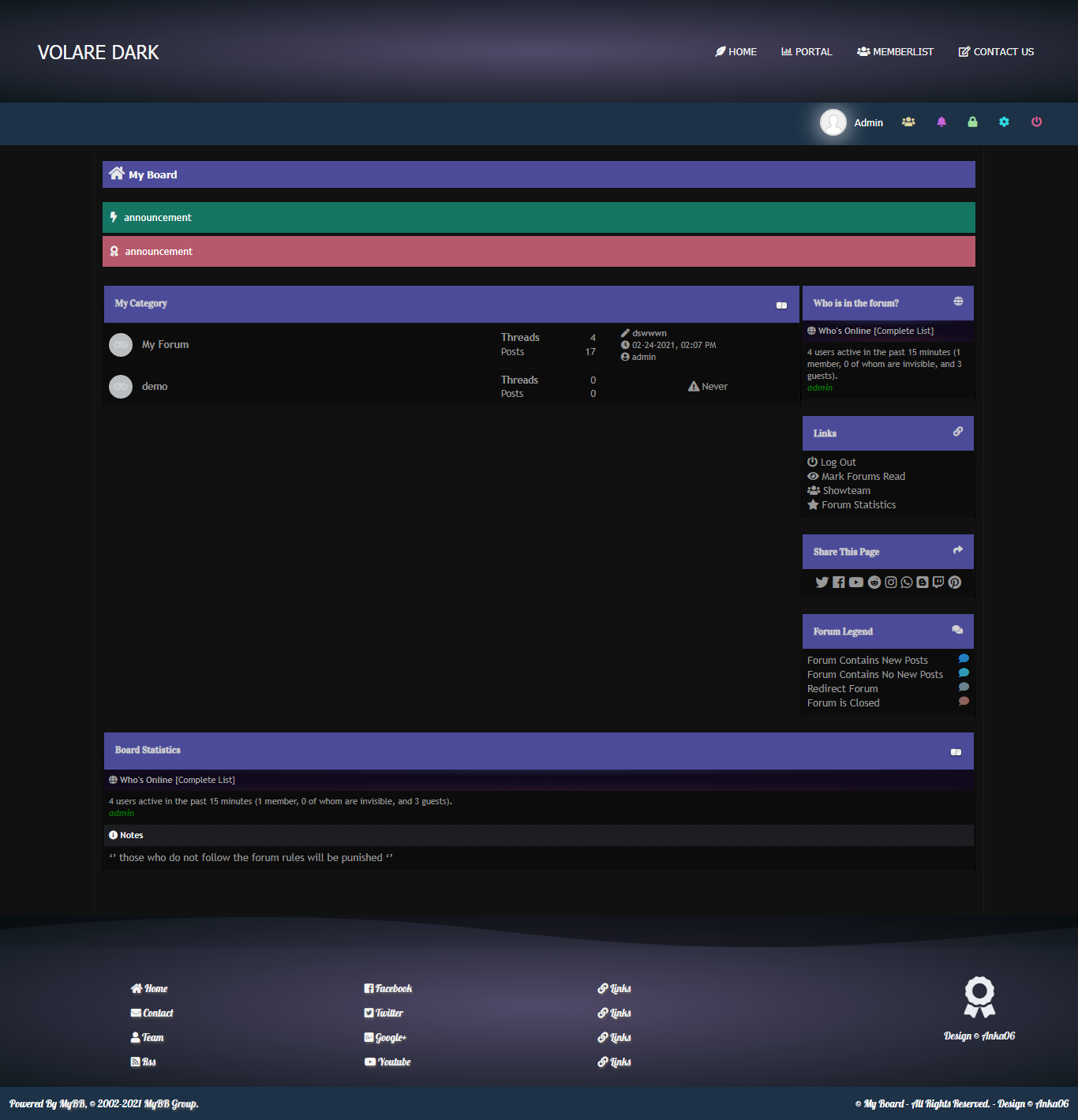This screenshot has width=1078, height=1120.
Task: Open Forum Statistics link in sidebar
Action: point(858,505)
